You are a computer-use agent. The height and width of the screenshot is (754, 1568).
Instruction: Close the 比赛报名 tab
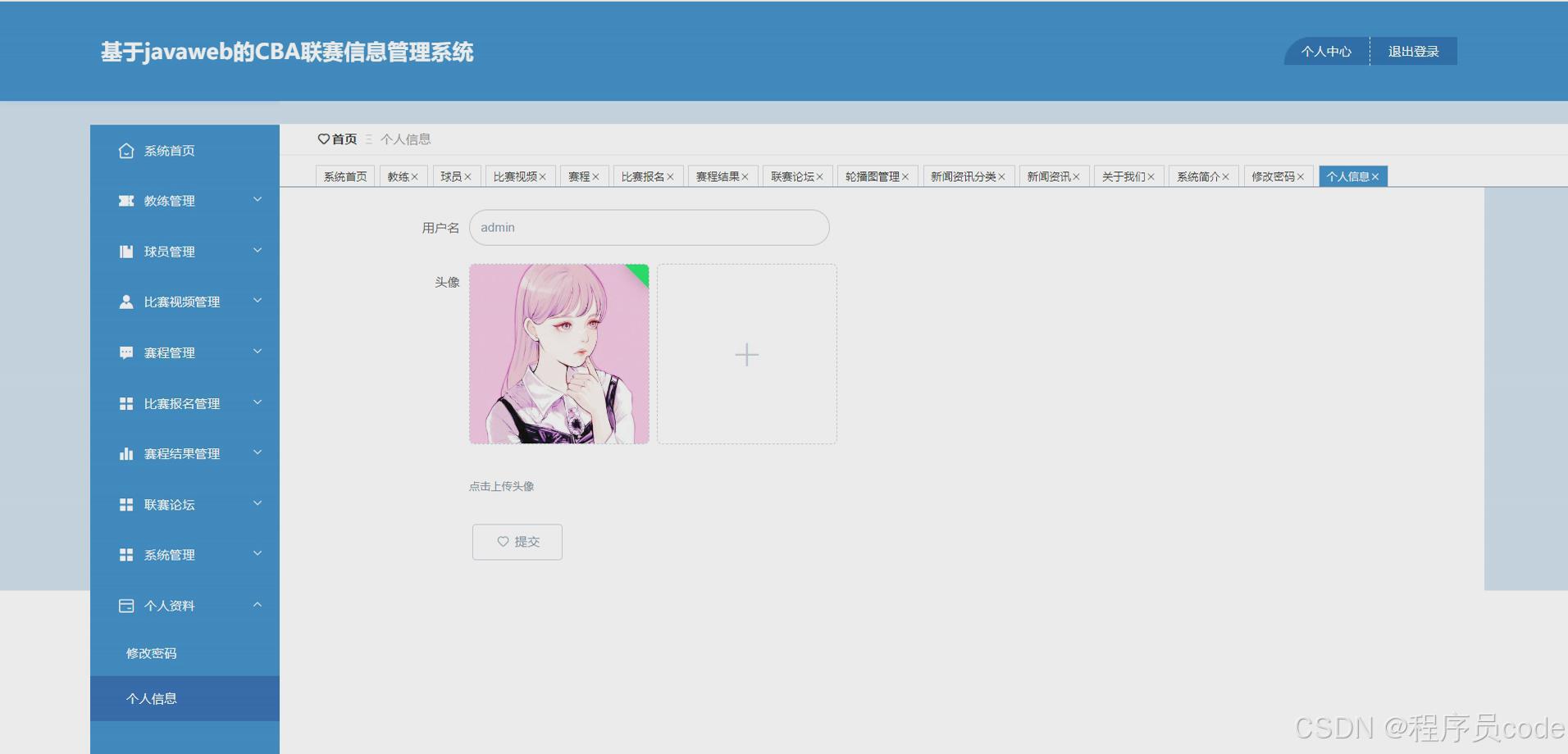coord(670,177)
